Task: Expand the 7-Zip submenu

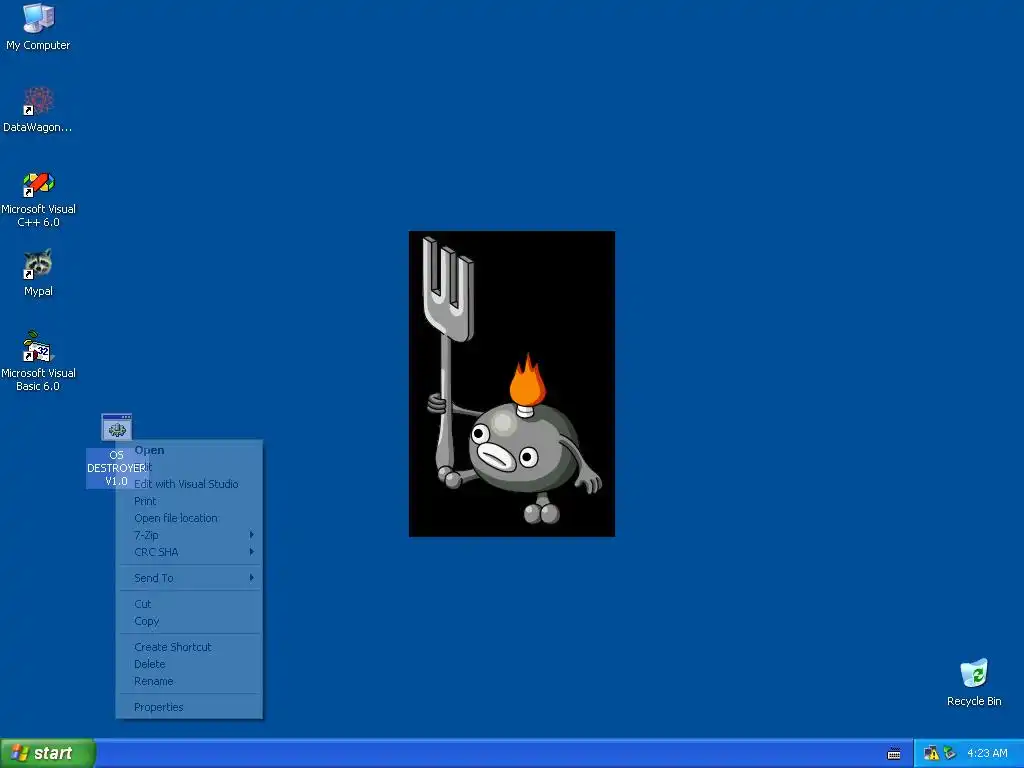Action: click(189, 535)
